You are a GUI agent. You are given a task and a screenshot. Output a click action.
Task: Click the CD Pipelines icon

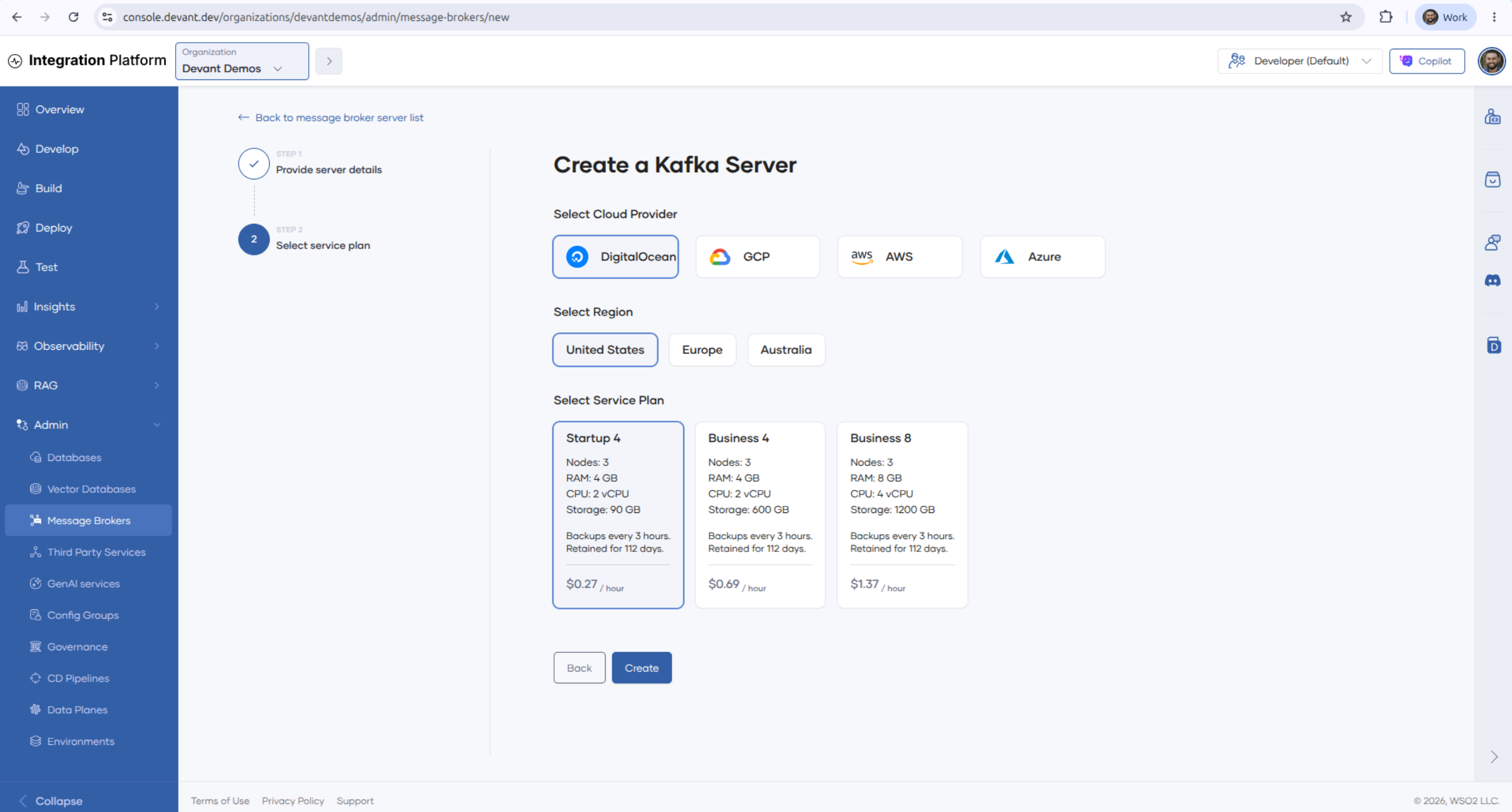36,678
